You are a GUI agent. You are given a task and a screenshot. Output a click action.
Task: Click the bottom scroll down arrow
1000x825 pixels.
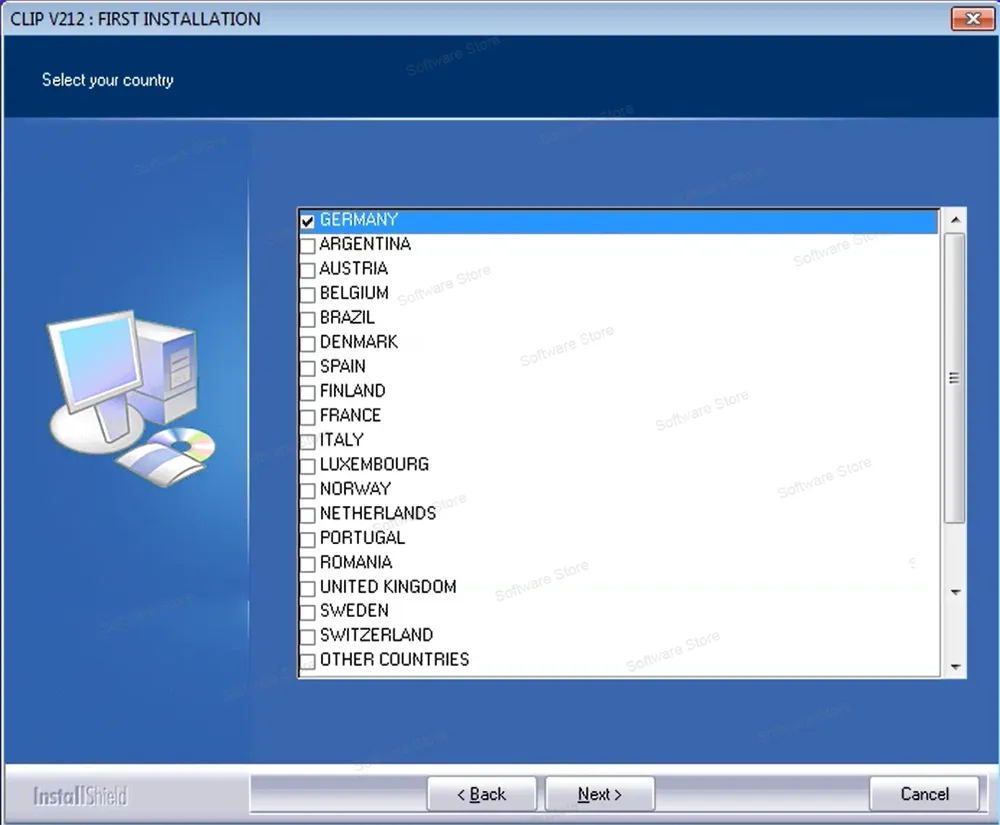955,667
